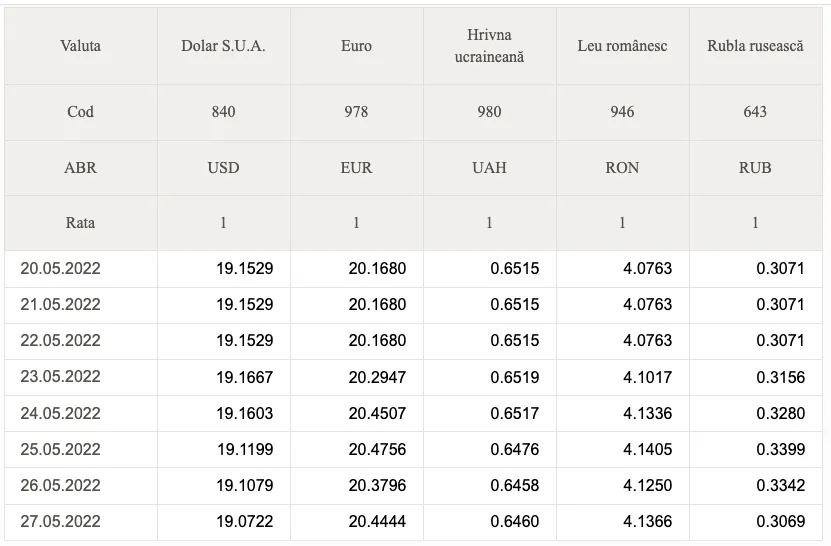Select the RON rate 4.1336
This screenshot has height=546, width=831.
click(648, 413)
